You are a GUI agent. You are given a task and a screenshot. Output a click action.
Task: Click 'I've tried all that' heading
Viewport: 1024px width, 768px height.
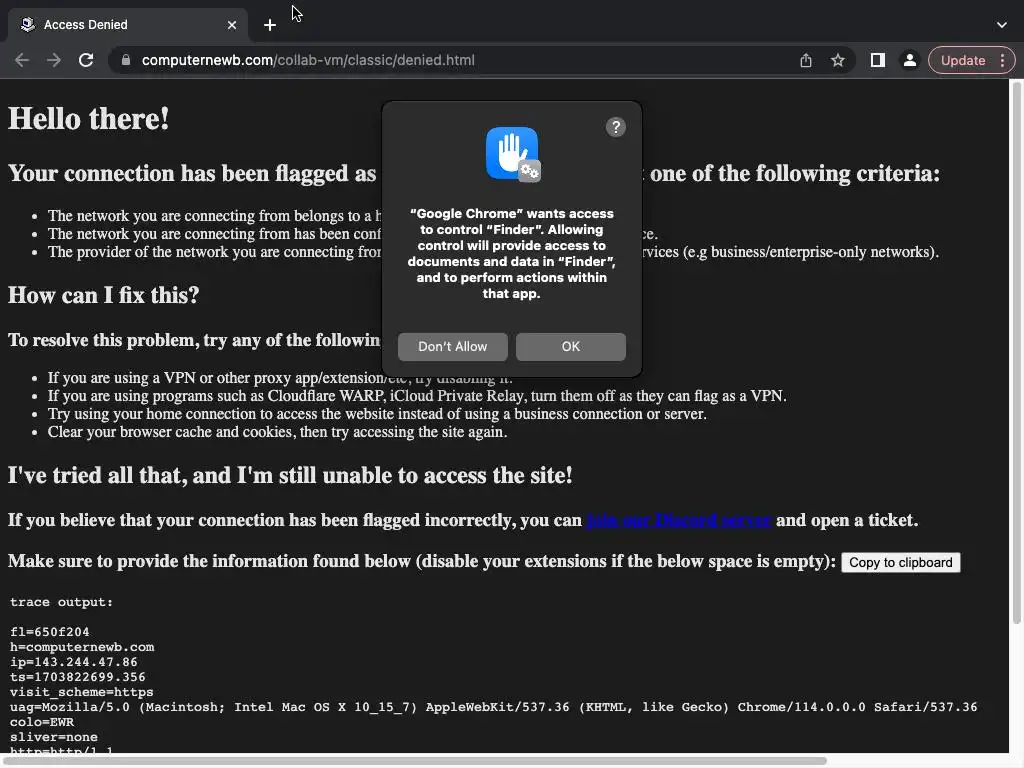290,475
